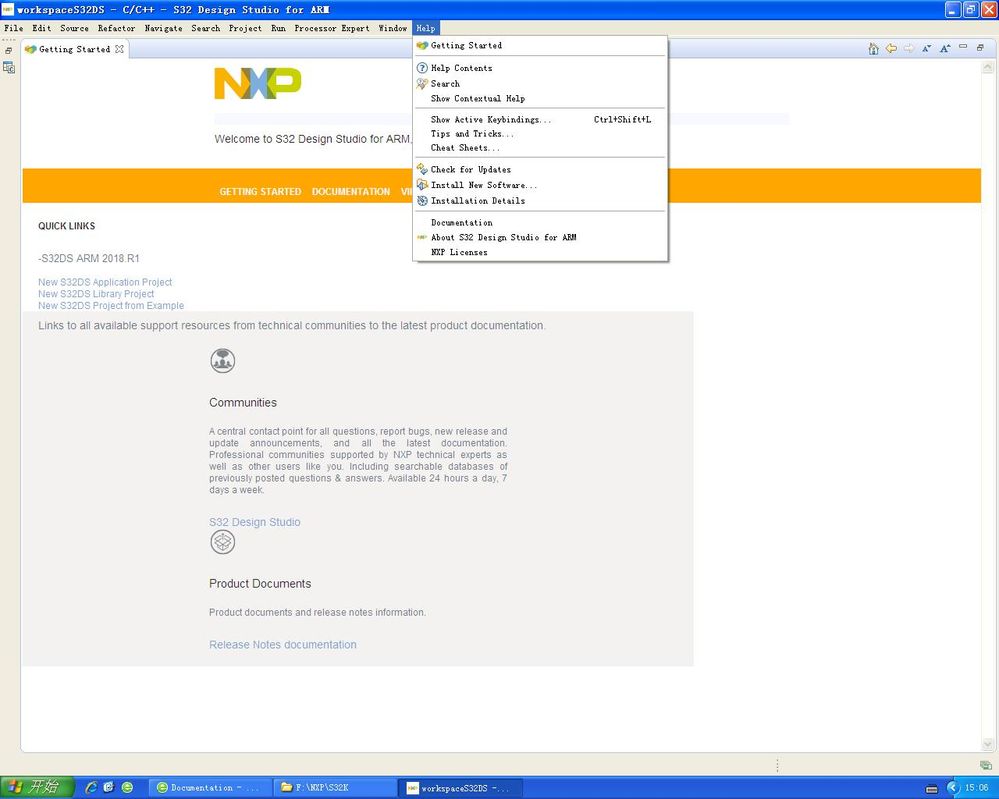Open the Search menu in menu bar
This screenshot has height=799, width=999.
click(x=206, y=28)
